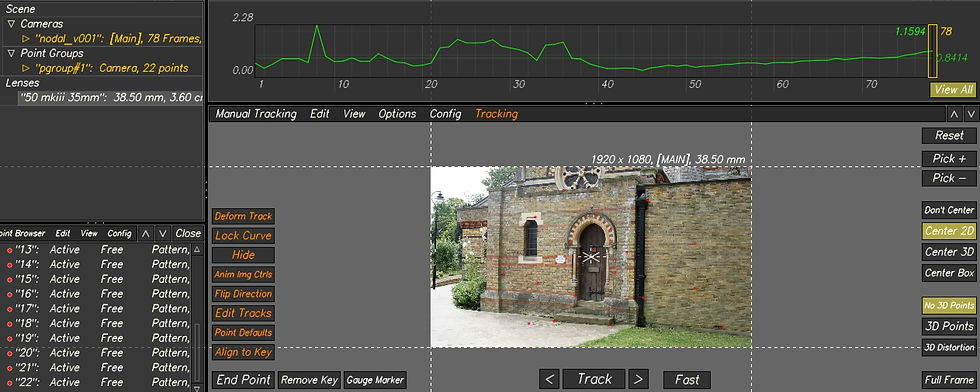Select the "50 mkiii 35mm" lens entry

tap(111, 98)
